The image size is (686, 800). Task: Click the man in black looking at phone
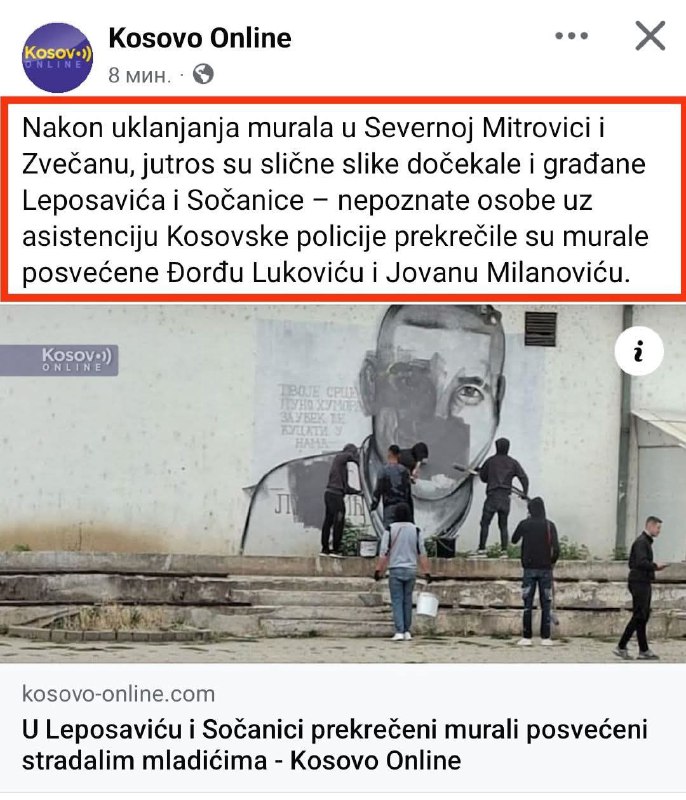642,587
